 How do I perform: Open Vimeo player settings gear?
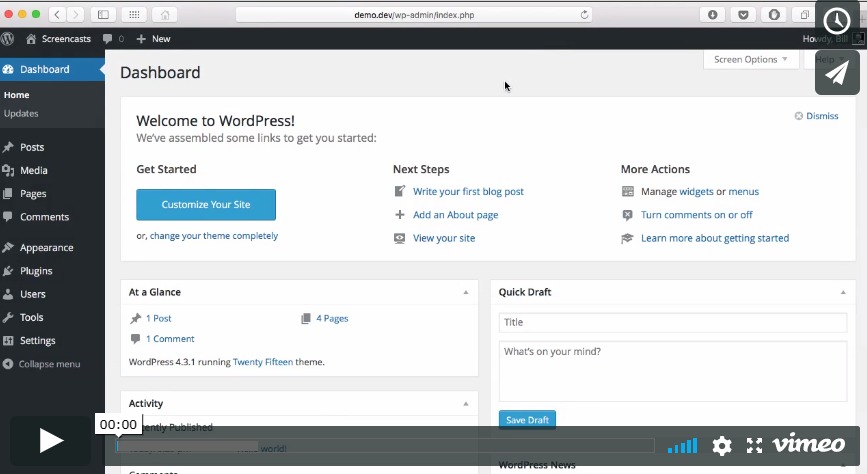pos(722,445)
